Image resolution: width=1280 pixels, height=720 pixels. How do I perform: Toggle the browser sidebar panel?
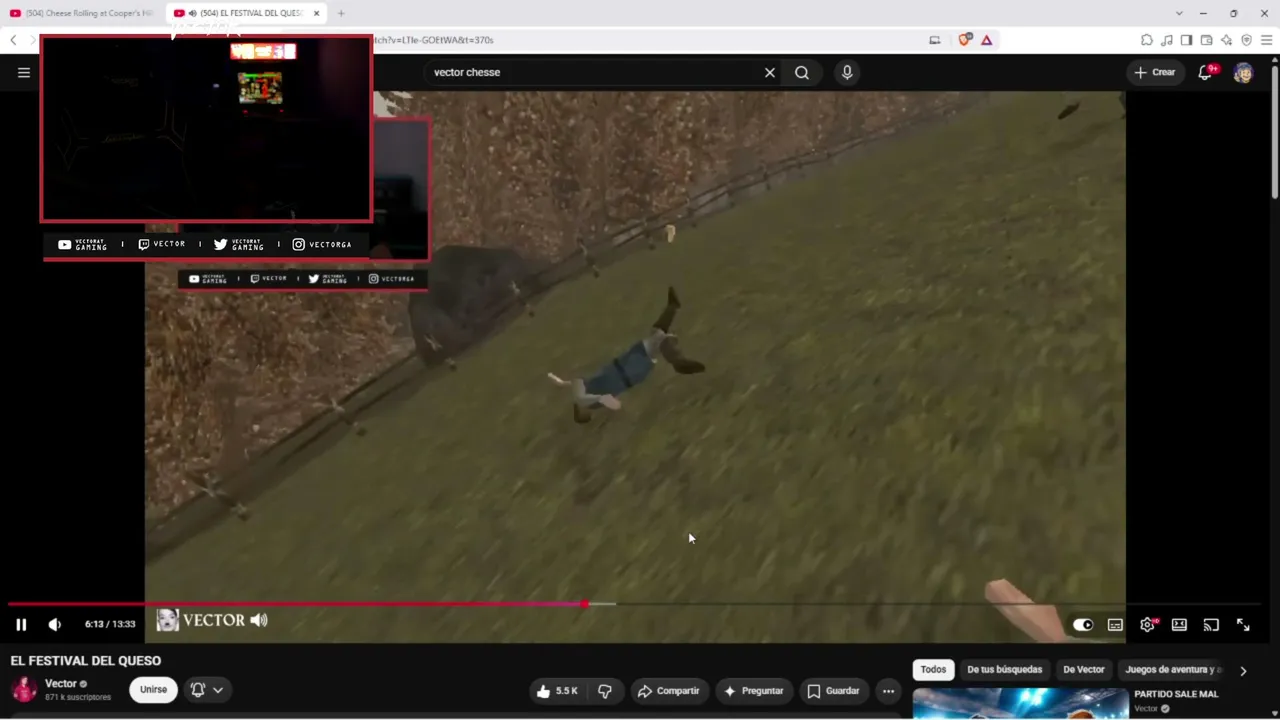(x=1186, y=40)
